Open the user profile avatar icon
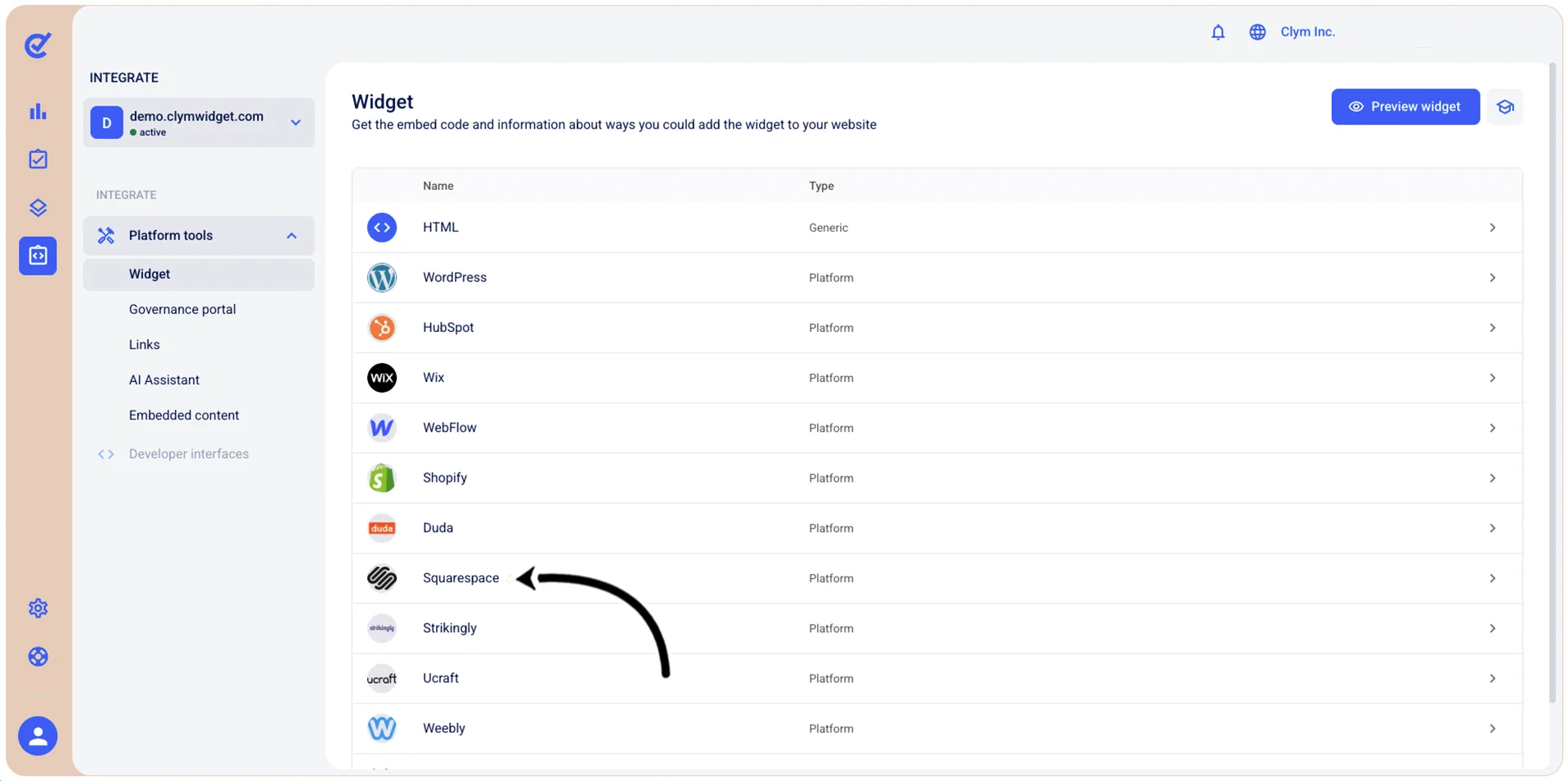Viewport: 1568px width, 781px height. pos(38,736)
